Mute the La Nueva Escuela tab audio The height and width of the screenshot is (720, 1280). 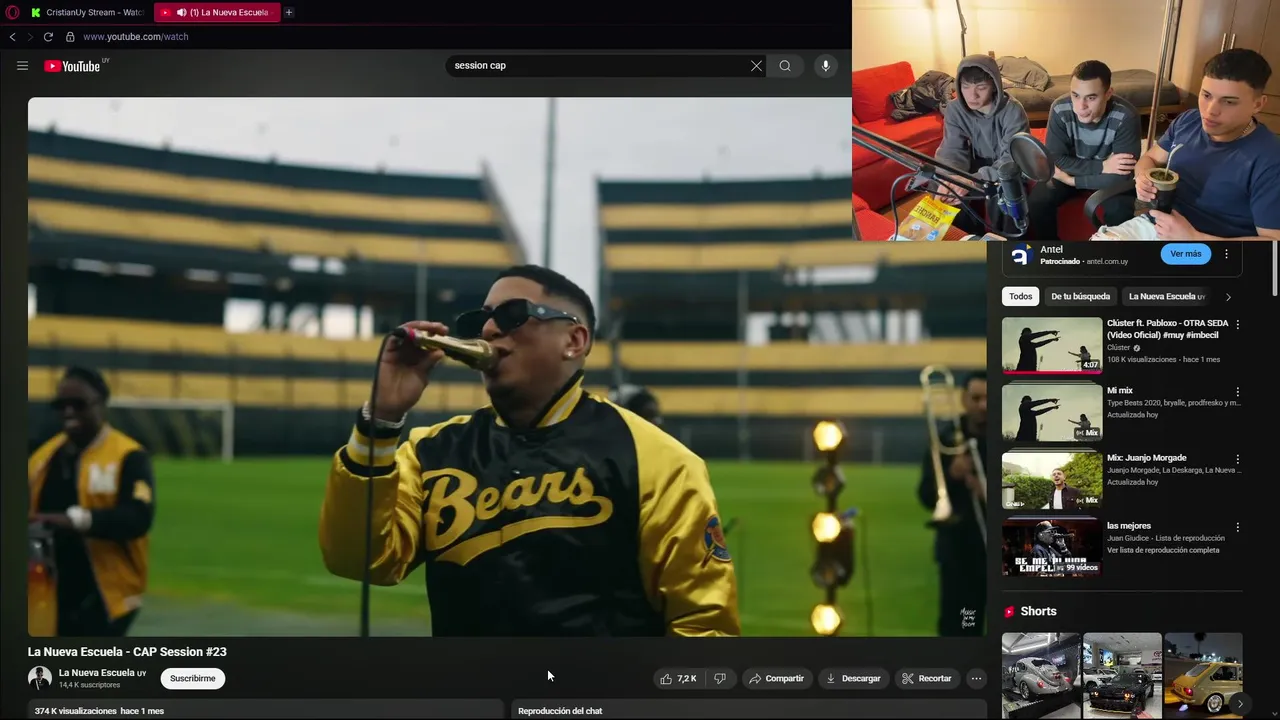(181, 12)
